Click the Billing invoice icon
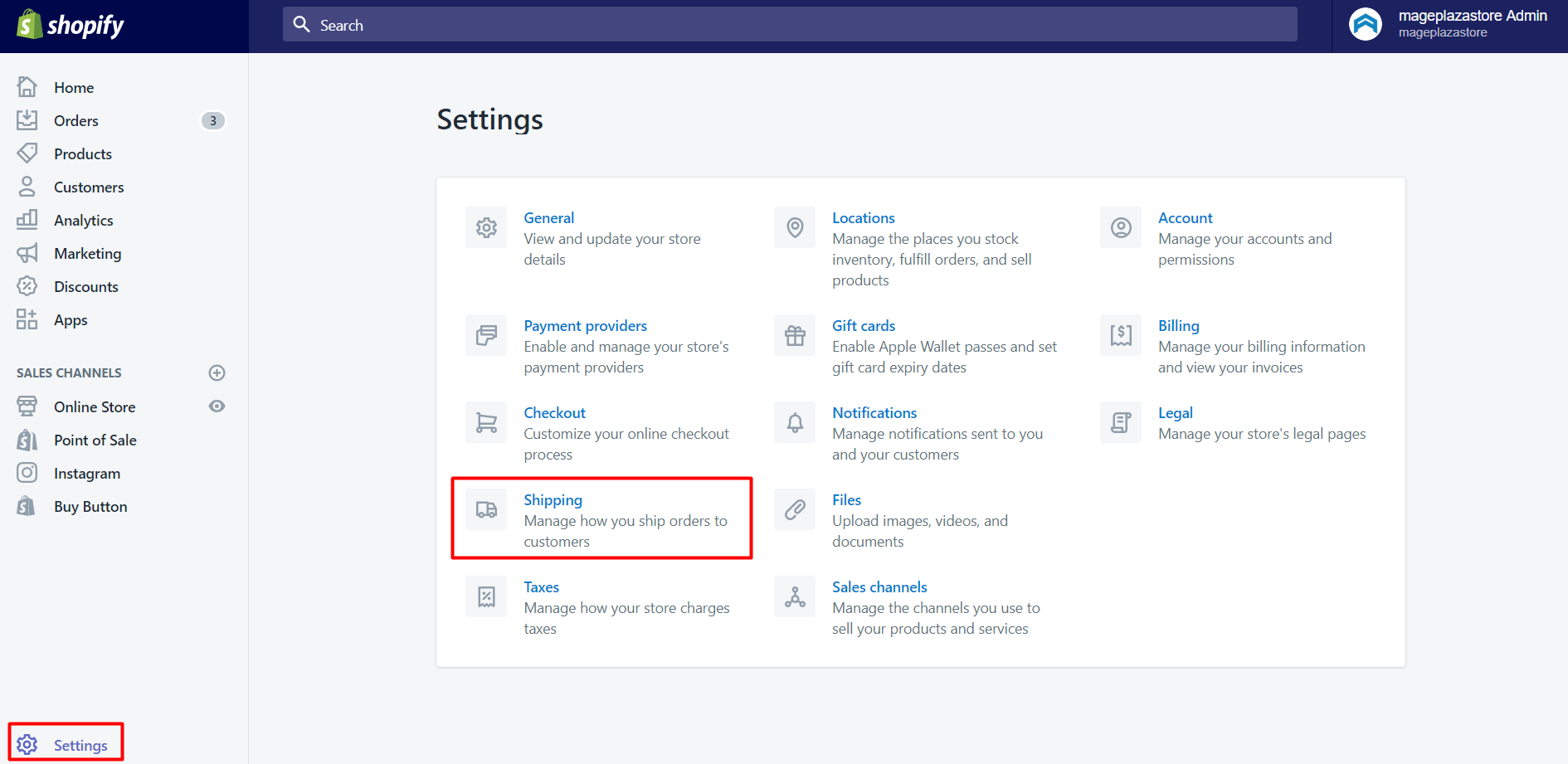 [x=1121, y=335]
